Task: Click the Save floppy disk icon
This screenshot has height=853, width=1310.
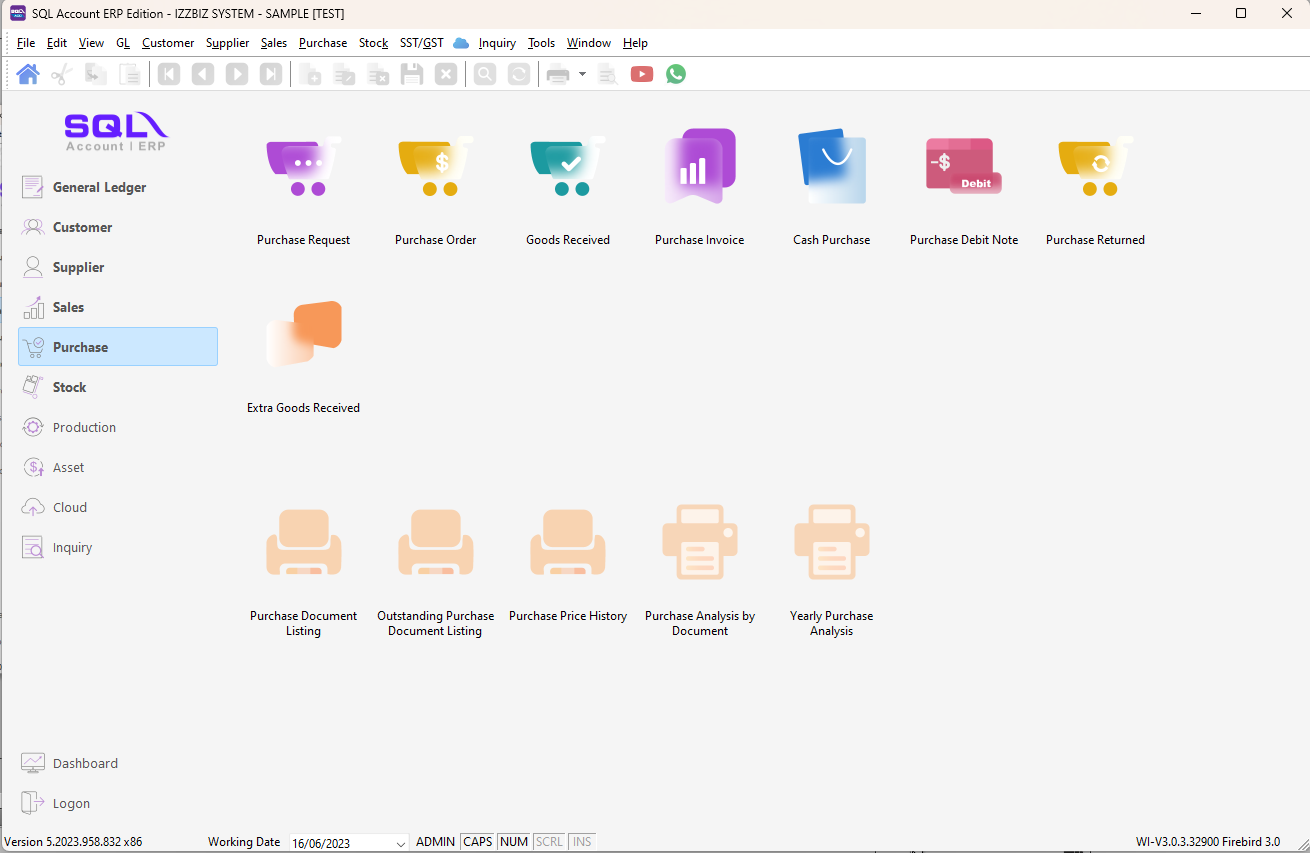Action: (x=412, y=74)
